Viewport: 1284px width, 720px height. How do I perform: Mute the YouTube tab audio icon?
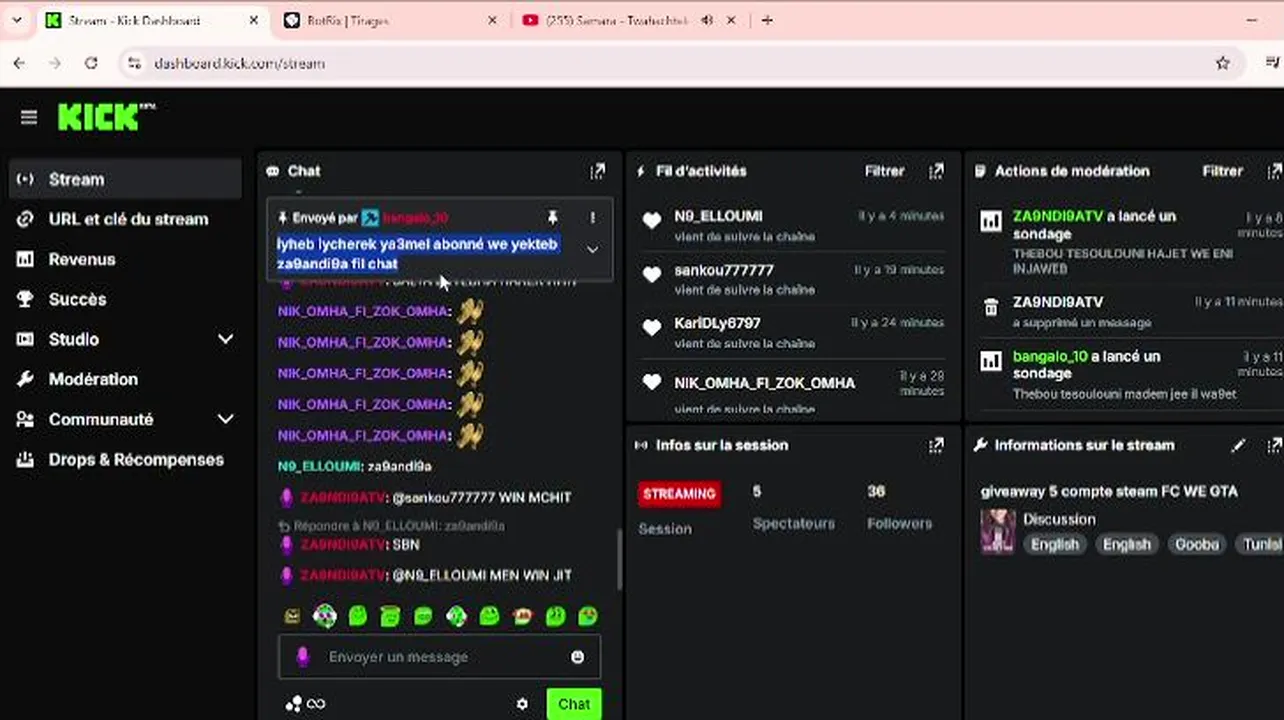(x=707, y=20)
